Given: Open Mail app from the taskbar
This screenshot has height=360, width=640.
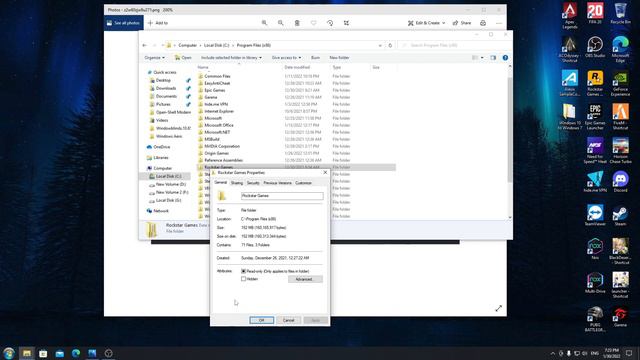Looking at the screenshot, I should pos(60,353).
